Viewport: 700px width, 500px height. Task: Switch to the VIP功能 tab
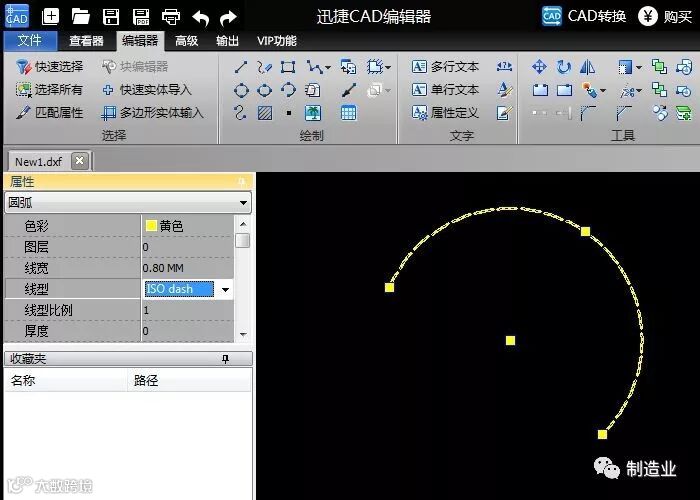(277, 41)
